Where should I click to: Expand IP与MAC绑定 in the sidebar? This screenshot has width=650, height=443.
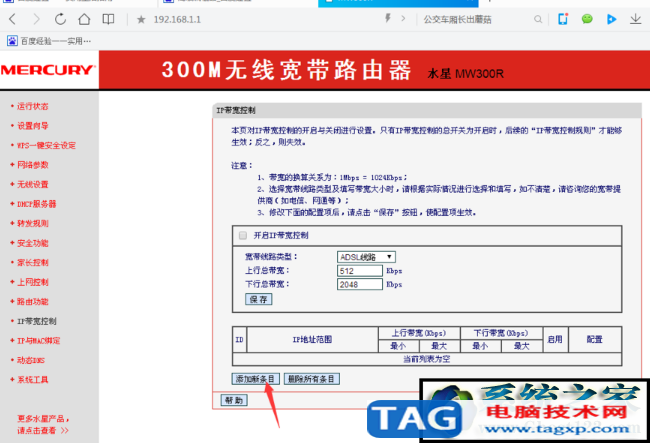[38, 341]
